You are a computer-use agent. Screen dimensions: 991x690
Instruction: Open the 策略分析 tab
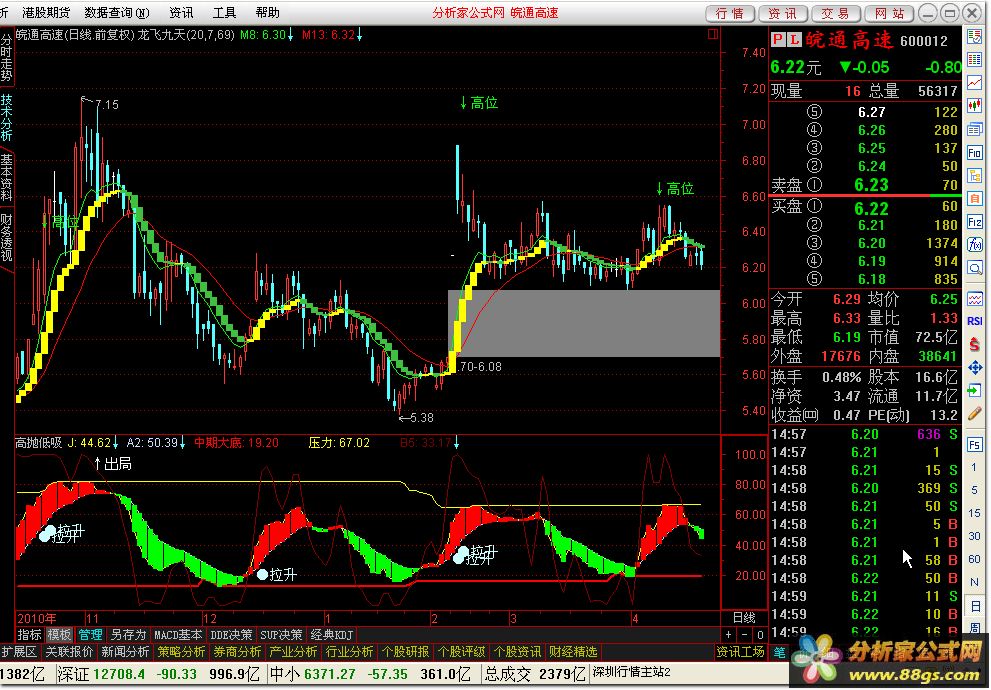tap(181, 651)
